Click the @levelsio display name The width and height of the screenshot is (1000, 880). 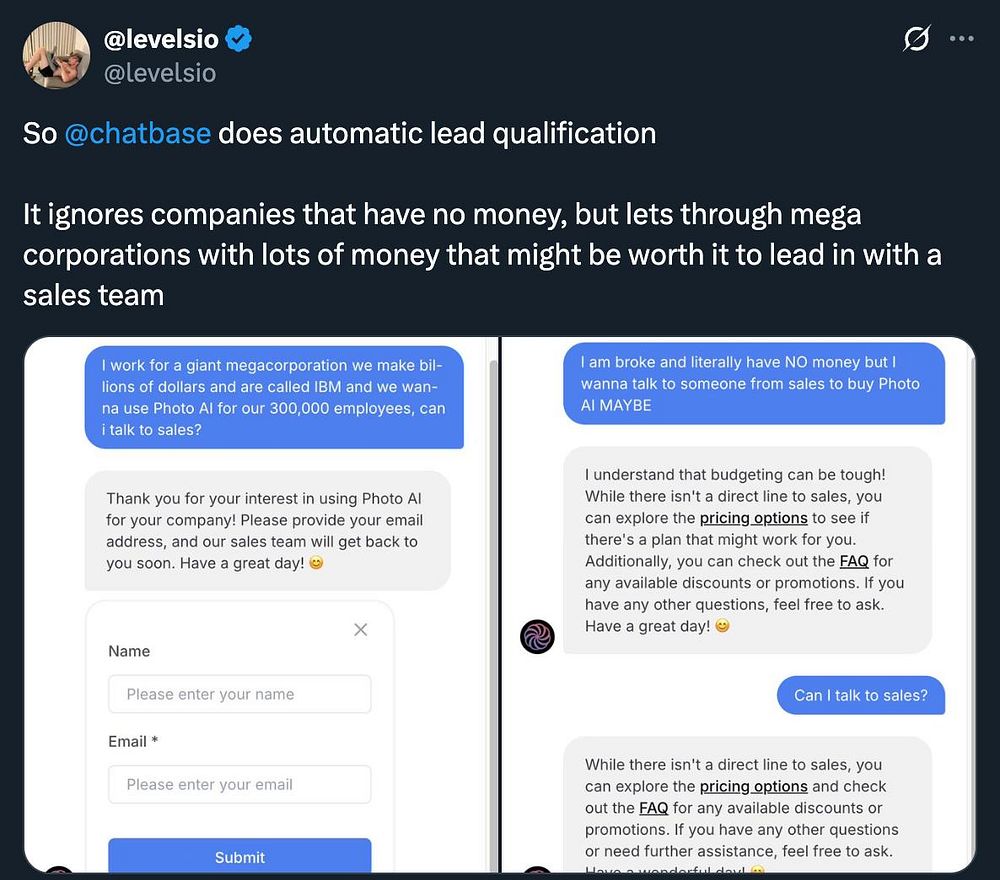coord(161,39)
